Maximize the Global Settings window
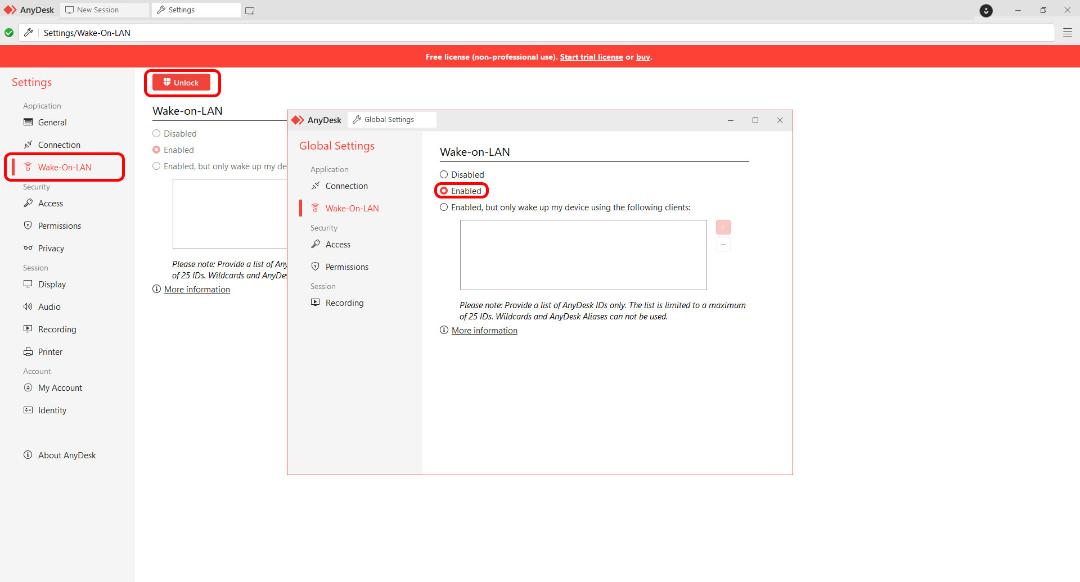Image resolution: width=1080 pixels, height=582 pixels. coord(755,120)
